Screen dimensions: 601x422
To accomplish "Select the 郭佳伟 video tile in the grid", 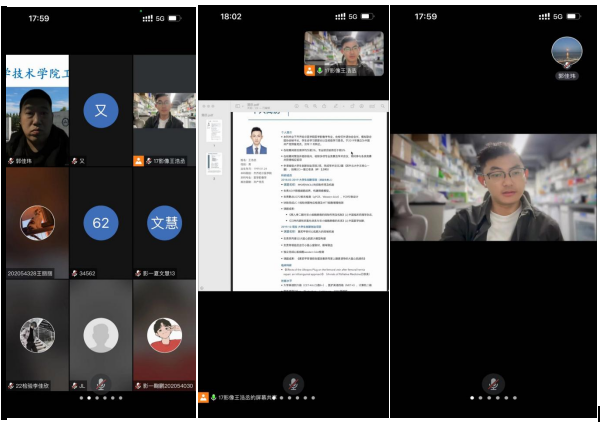I will click(x=37, y=110).
